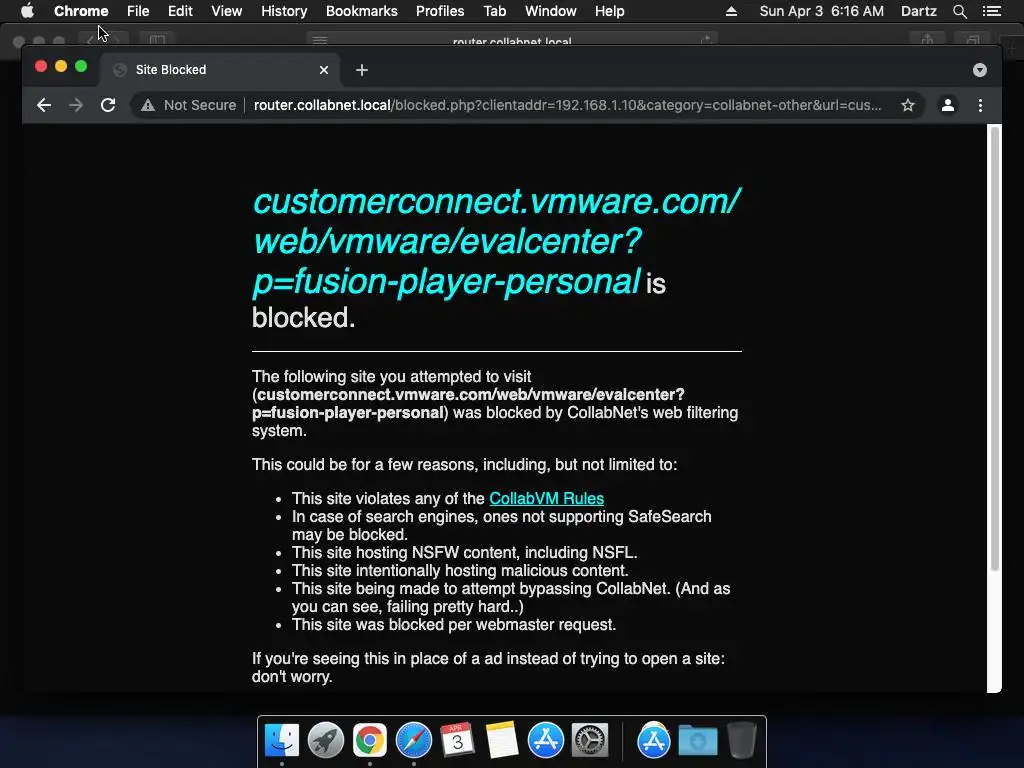The image size is (1024, 768).
Task: Open the Window menu
Action: (x=551, y=11)
